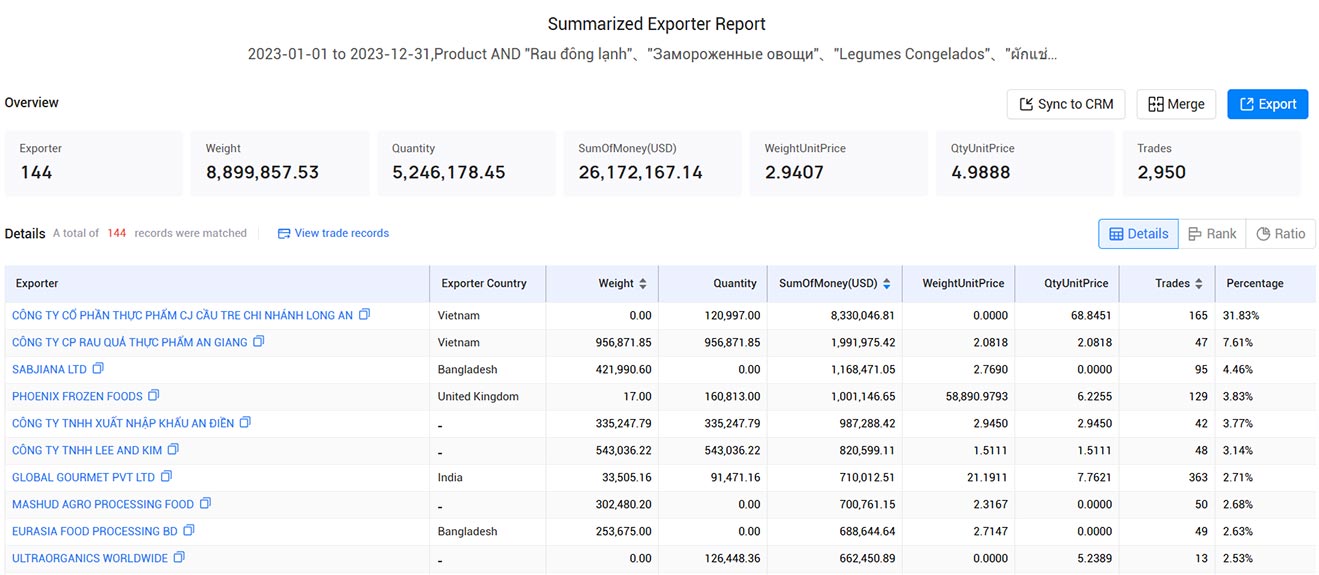
Task: Sort table by Weight column arrows
Action: [643, 284]
